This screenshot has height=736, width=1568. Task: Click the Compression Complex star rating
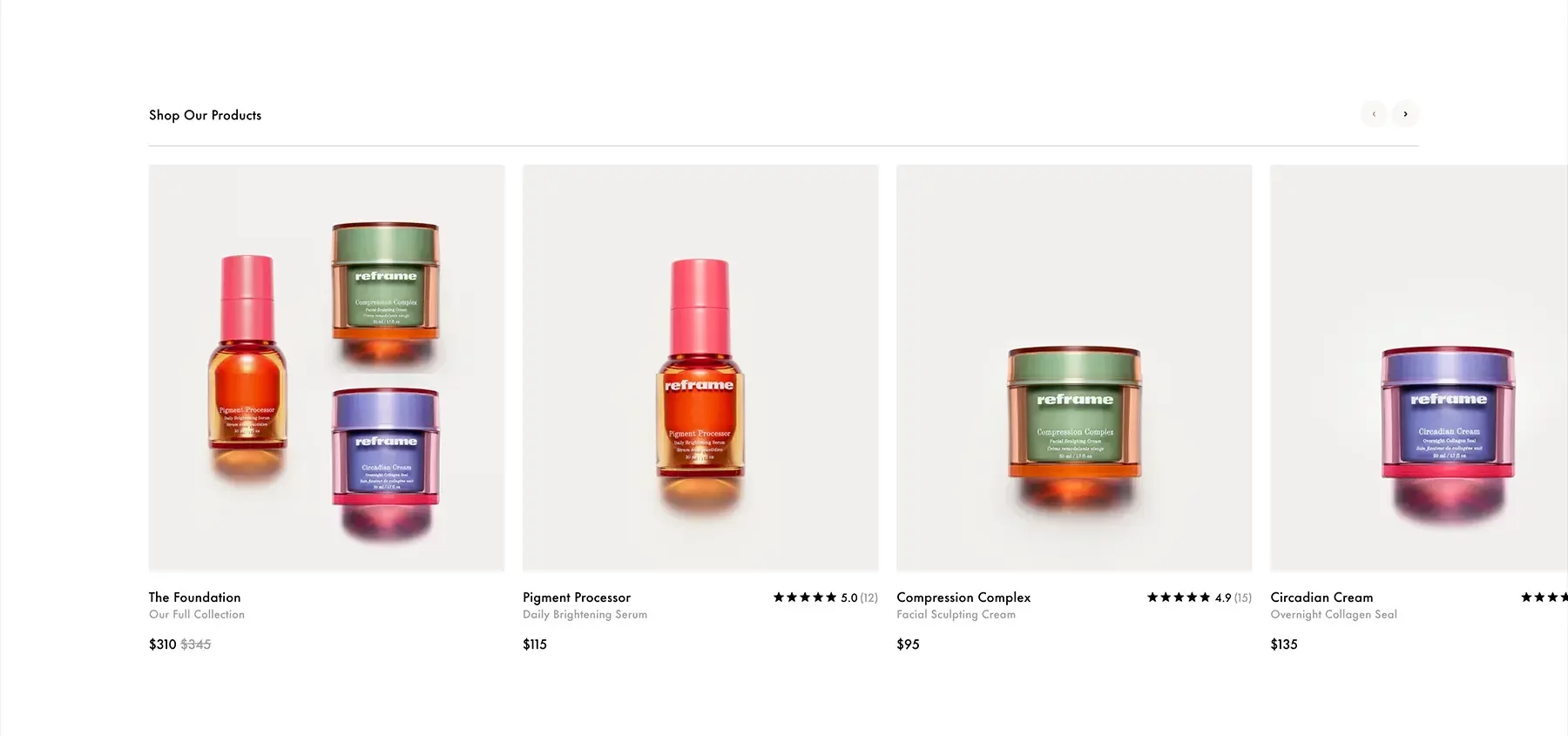1179,598
